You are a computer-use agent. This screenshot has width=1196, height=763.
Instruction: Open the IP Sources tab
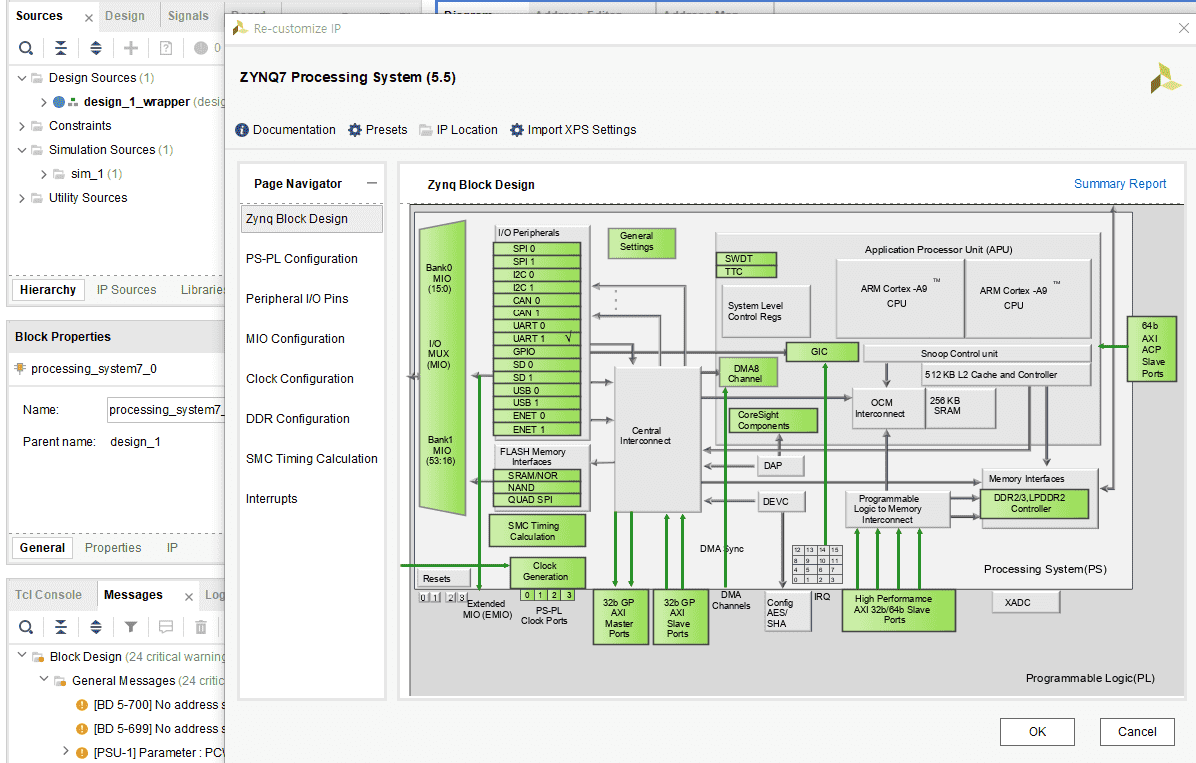tap(127, 290)
